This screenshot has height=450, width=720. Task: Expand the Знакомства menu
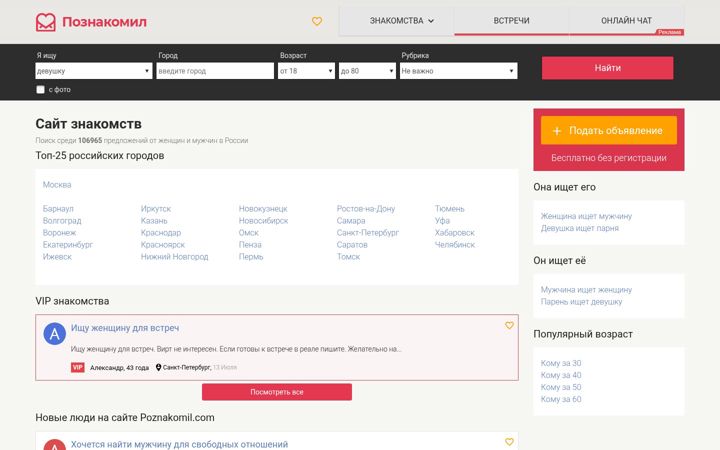click(396, 21)
